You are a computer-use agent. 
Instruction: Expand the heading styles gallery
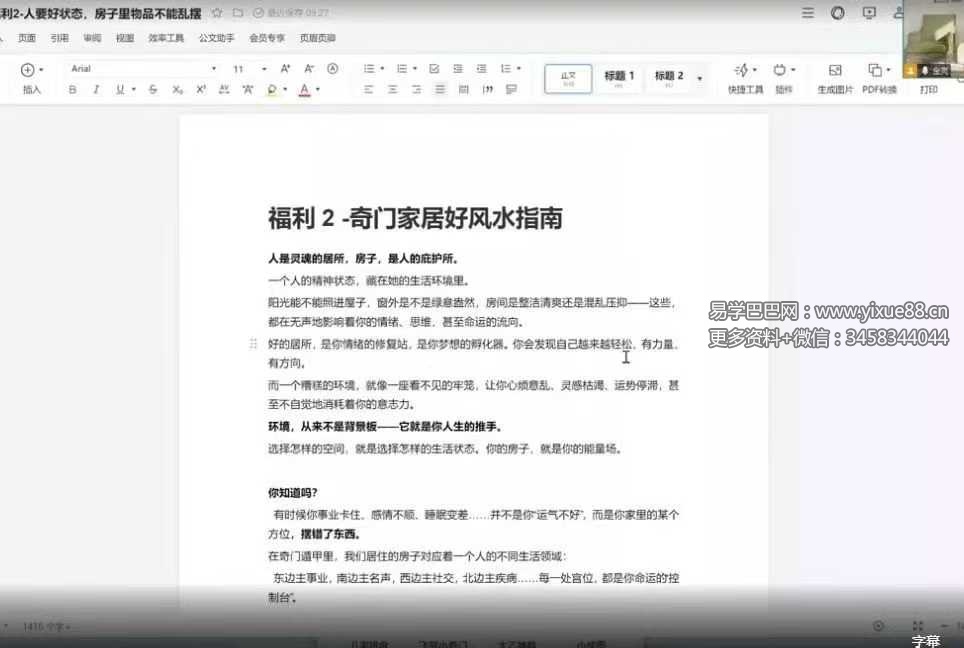coord(700,78)
